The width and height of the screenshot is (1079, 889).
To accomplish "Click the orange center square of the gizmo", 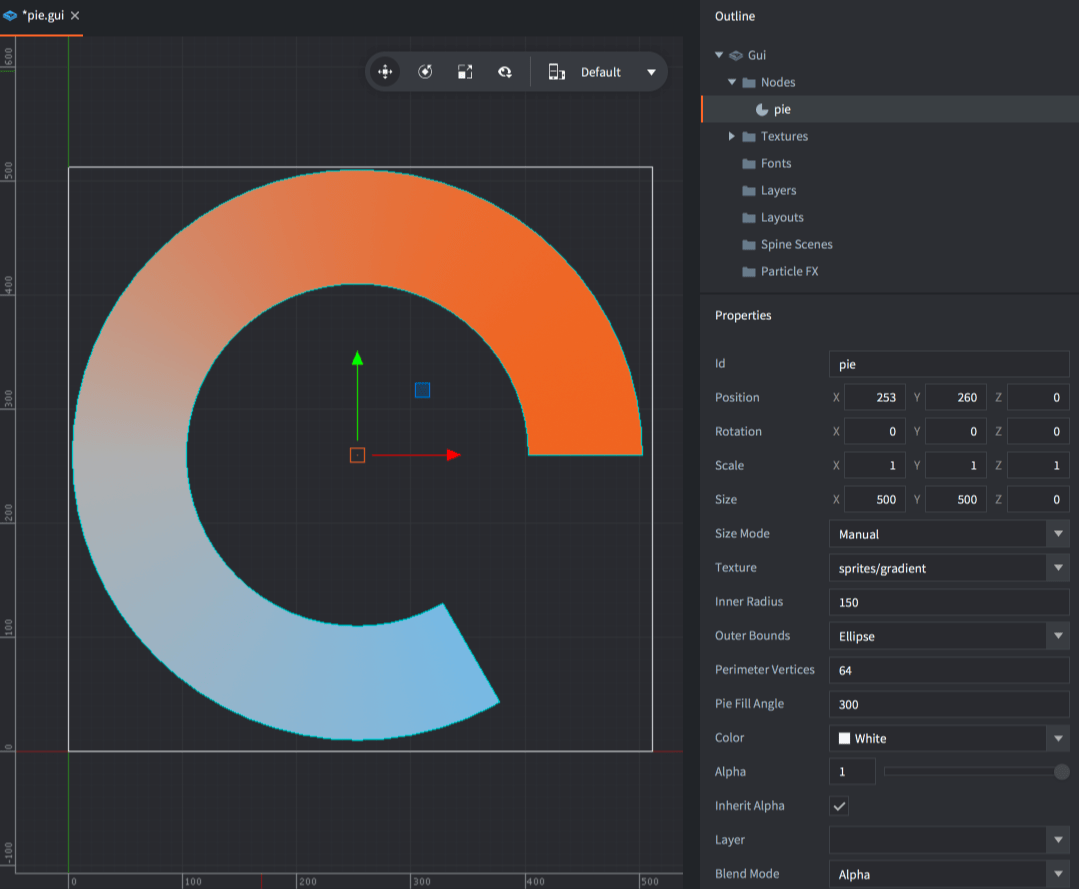I will tap(357, 455).
